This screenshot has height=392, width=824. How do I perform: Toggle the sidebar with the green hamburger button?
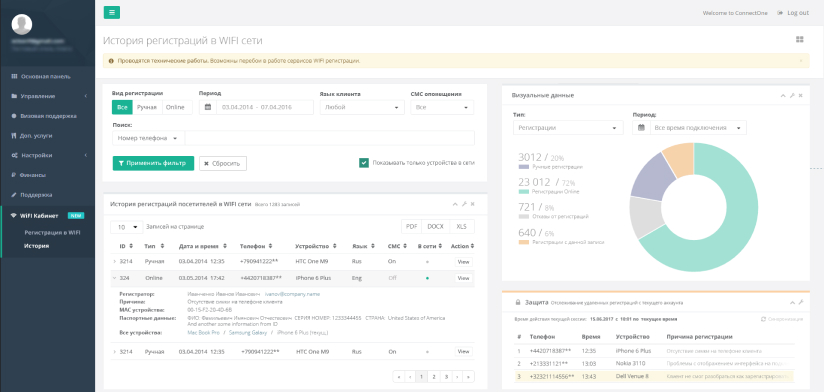(x=112, y=13)
